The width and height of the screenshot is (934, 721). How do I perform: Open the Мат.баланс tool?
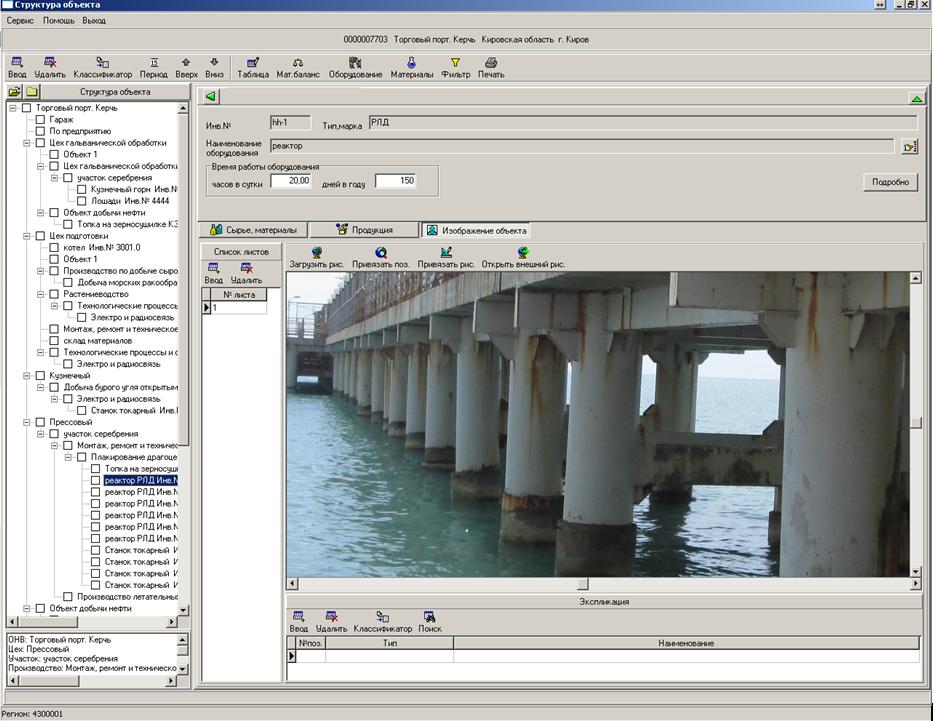(x=298, y=62)
